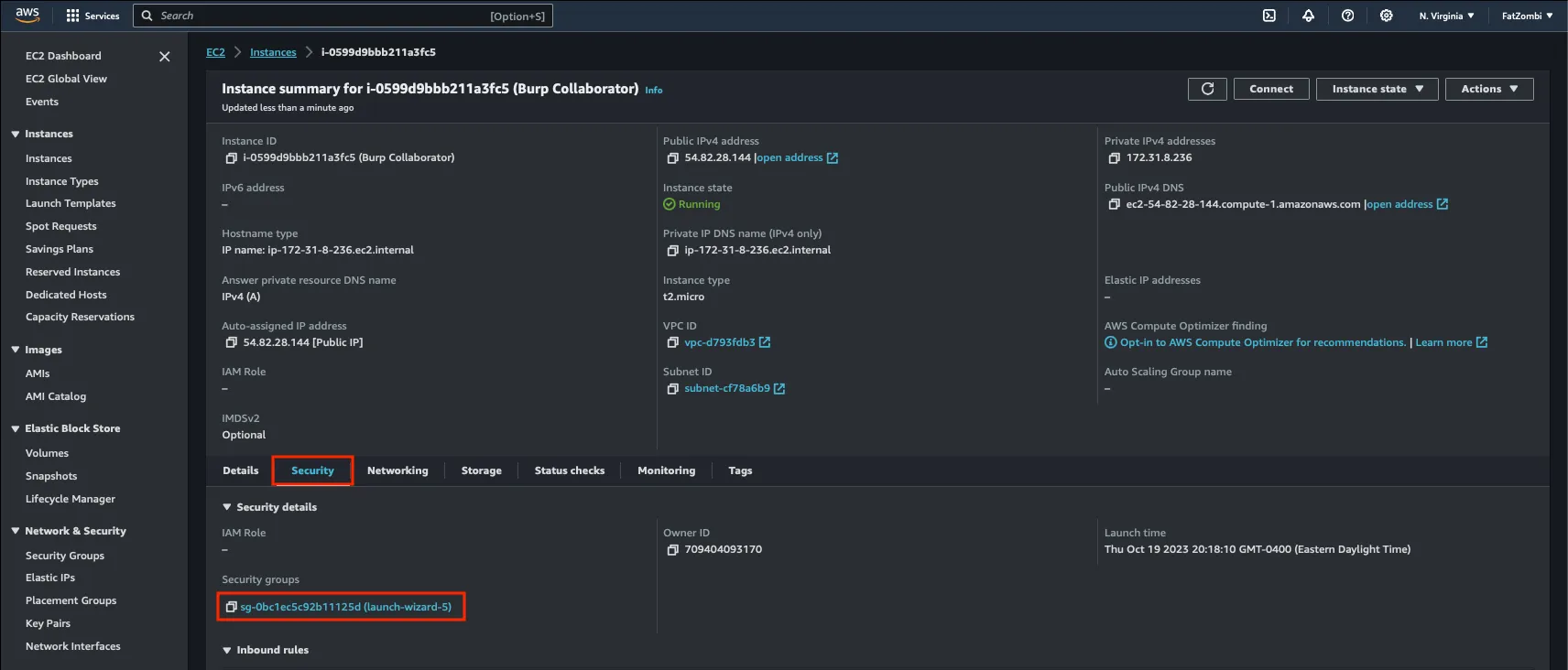Collapse the Network & Security section
This screenshot has height=670, width=1568.
click(x=16, y=531)
